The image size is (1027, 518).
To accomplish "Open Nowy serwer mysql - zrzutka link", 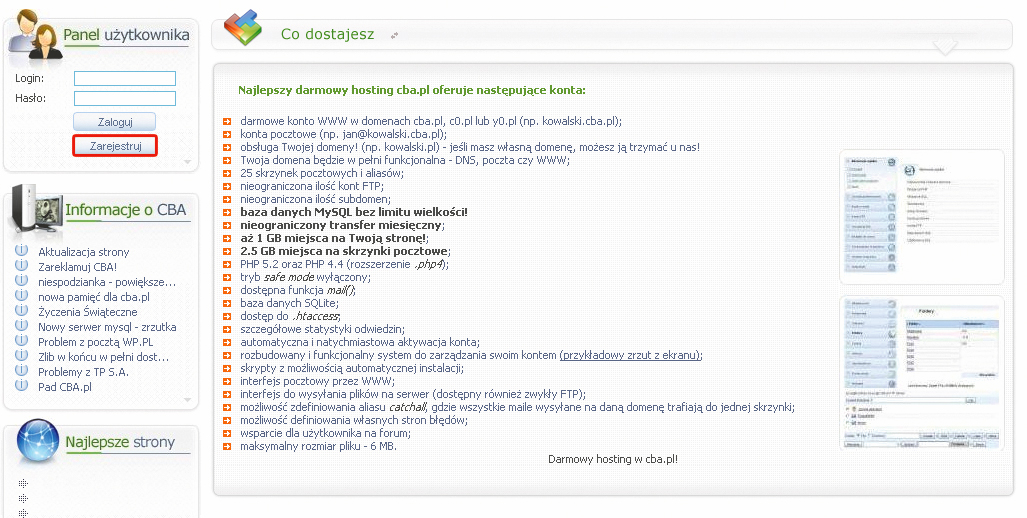I will coord(107,327).
